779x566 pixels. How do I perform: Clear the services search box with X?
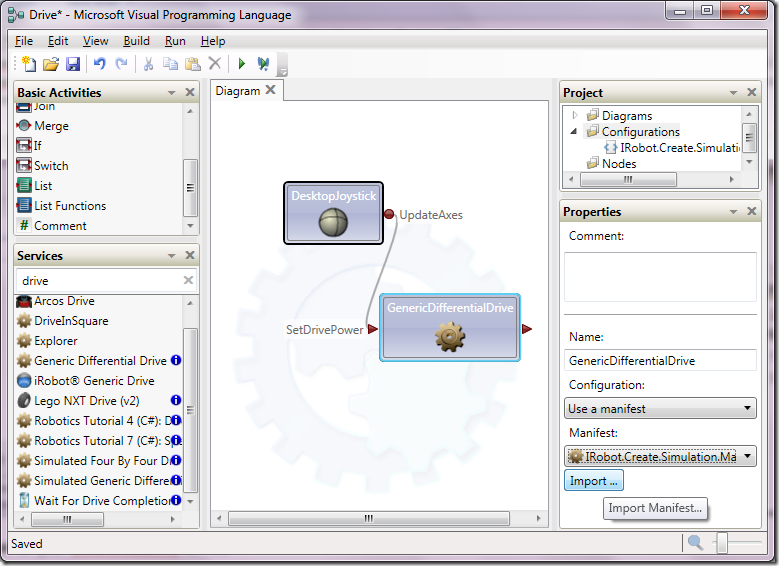point(188,281)
